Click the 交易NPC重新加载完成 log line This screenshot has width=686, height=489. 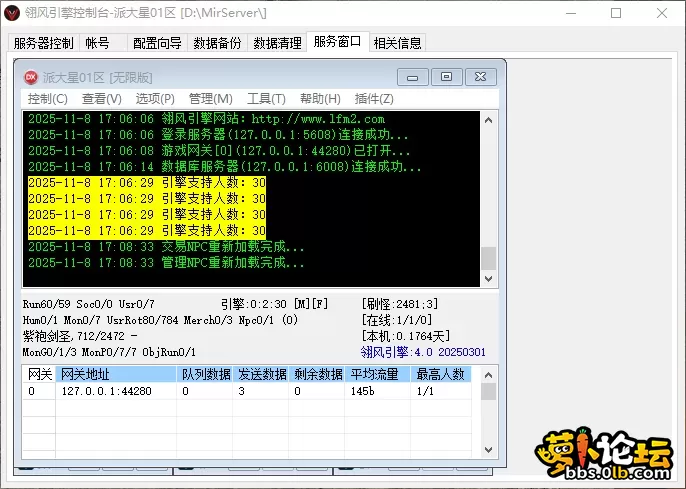166,247
